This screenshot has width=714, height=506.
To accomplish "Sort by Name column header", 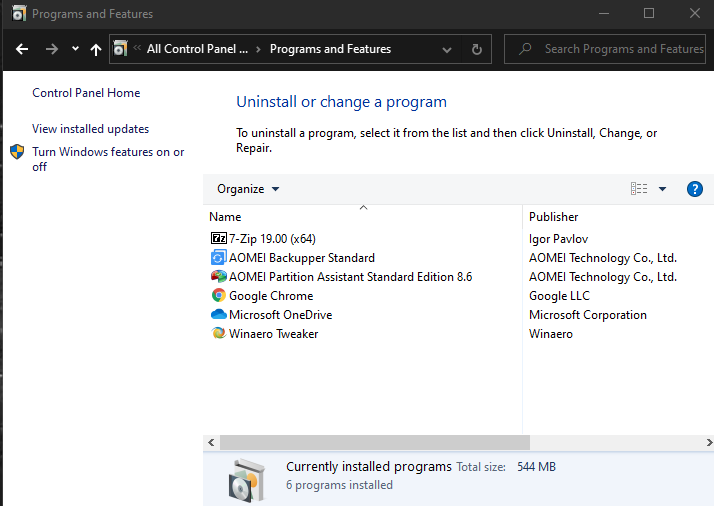I will coord(225,217).
